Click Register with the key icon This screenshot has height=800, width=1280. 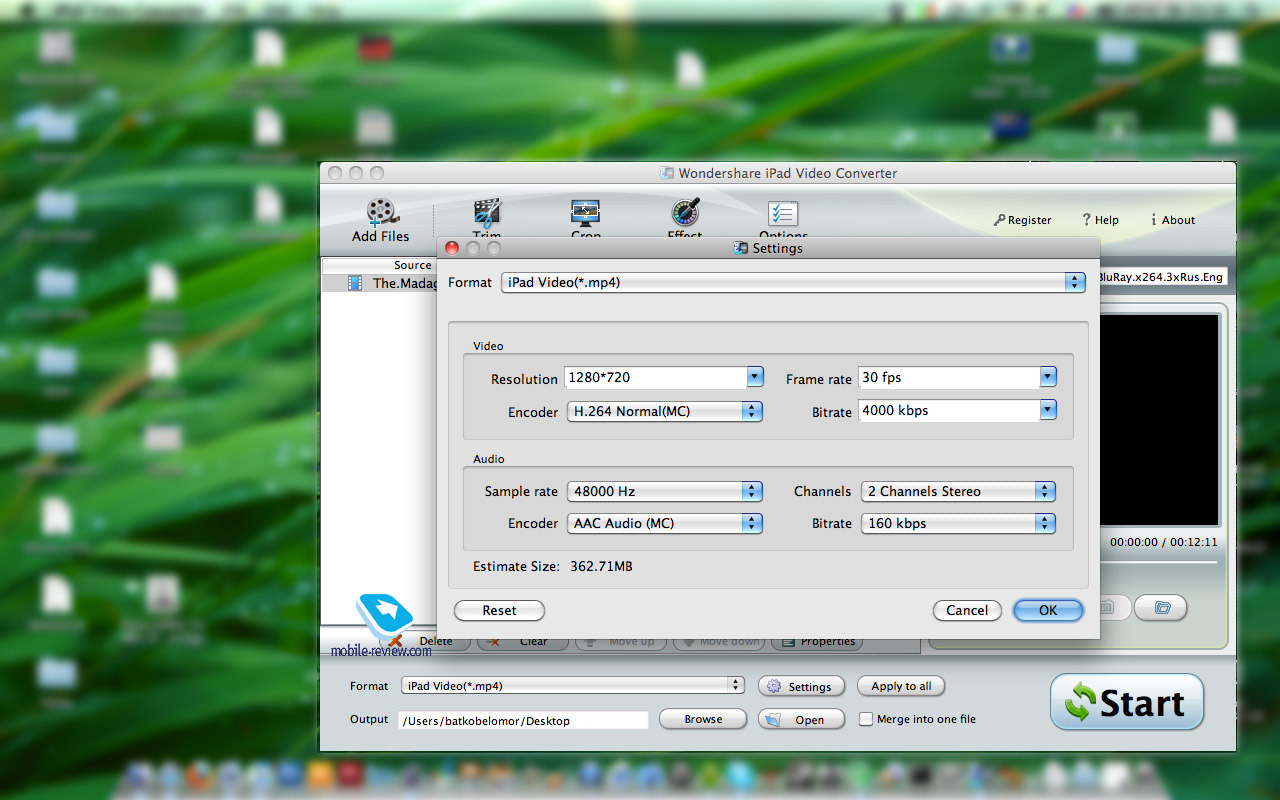coord(1022,220)
